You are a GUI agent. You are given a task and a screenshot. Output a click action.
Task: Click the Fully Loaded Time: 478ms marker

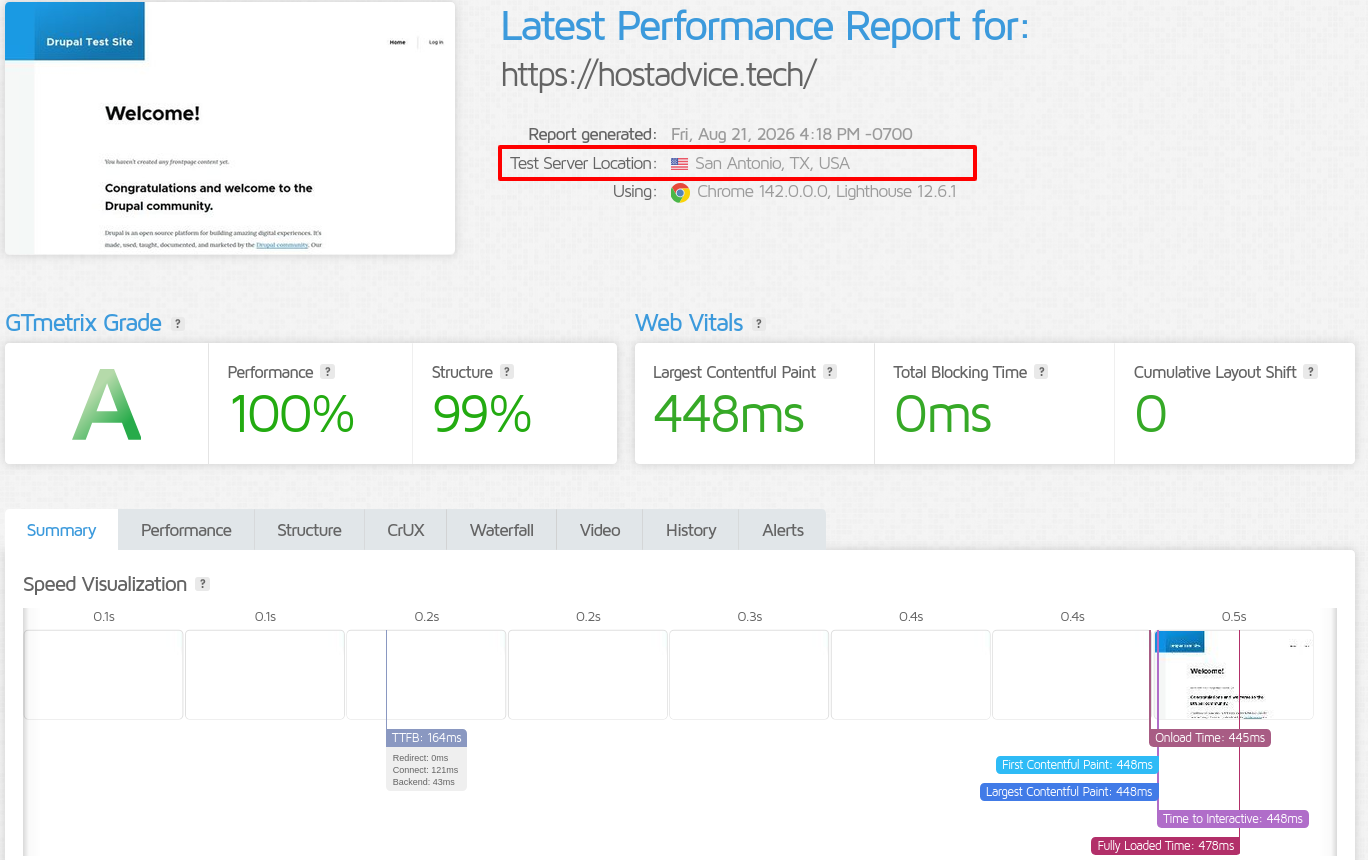point(1165,846)
